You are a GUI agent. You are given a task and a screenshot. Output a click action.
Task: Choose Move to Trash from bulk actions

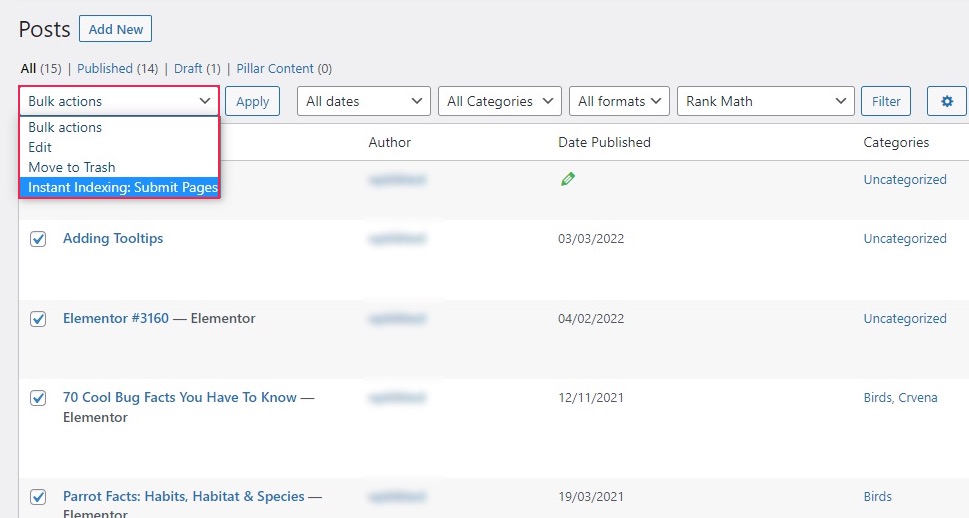coord(72,167)
